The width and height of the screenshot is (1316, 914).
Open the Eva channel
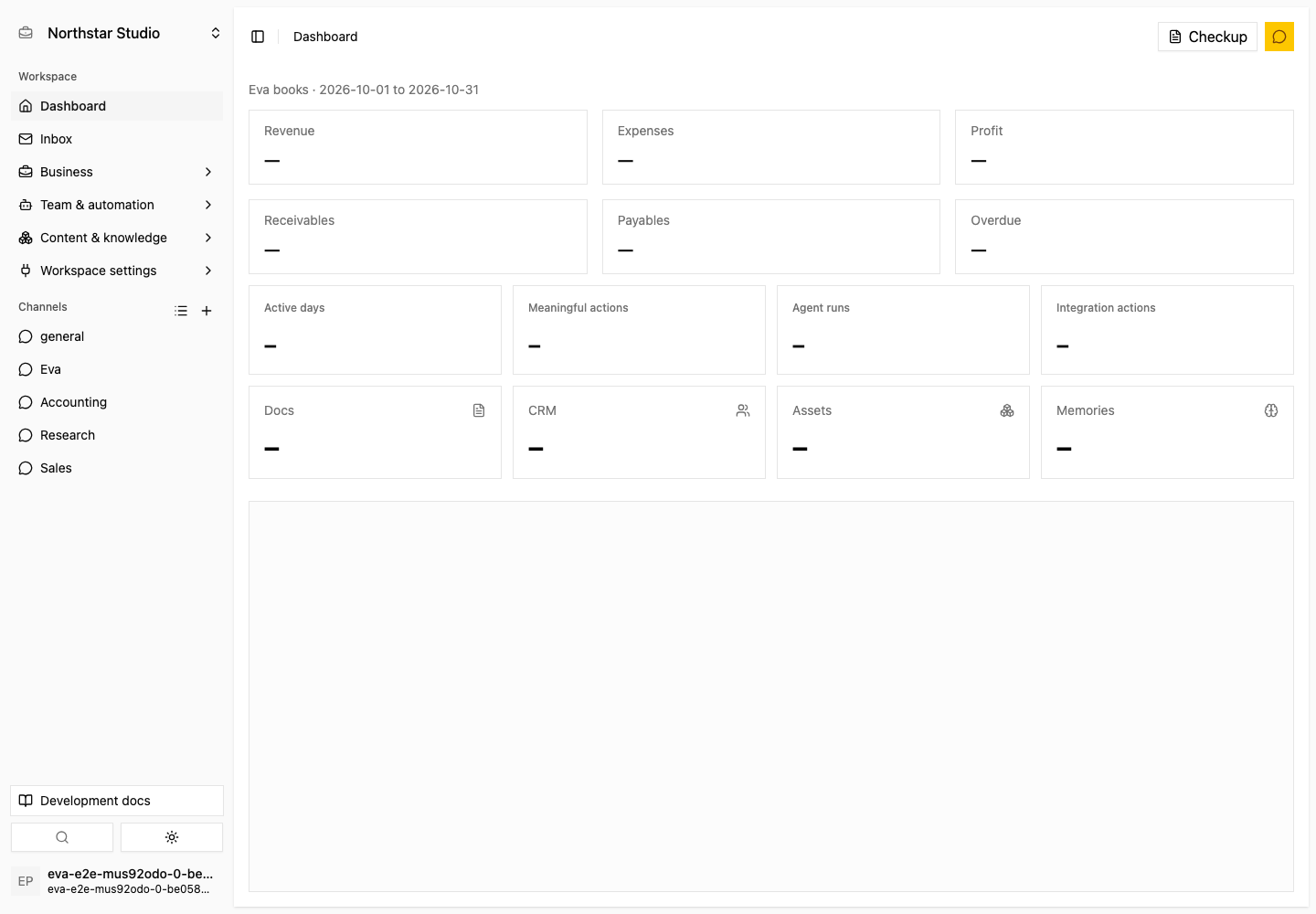tap(117, 369)
